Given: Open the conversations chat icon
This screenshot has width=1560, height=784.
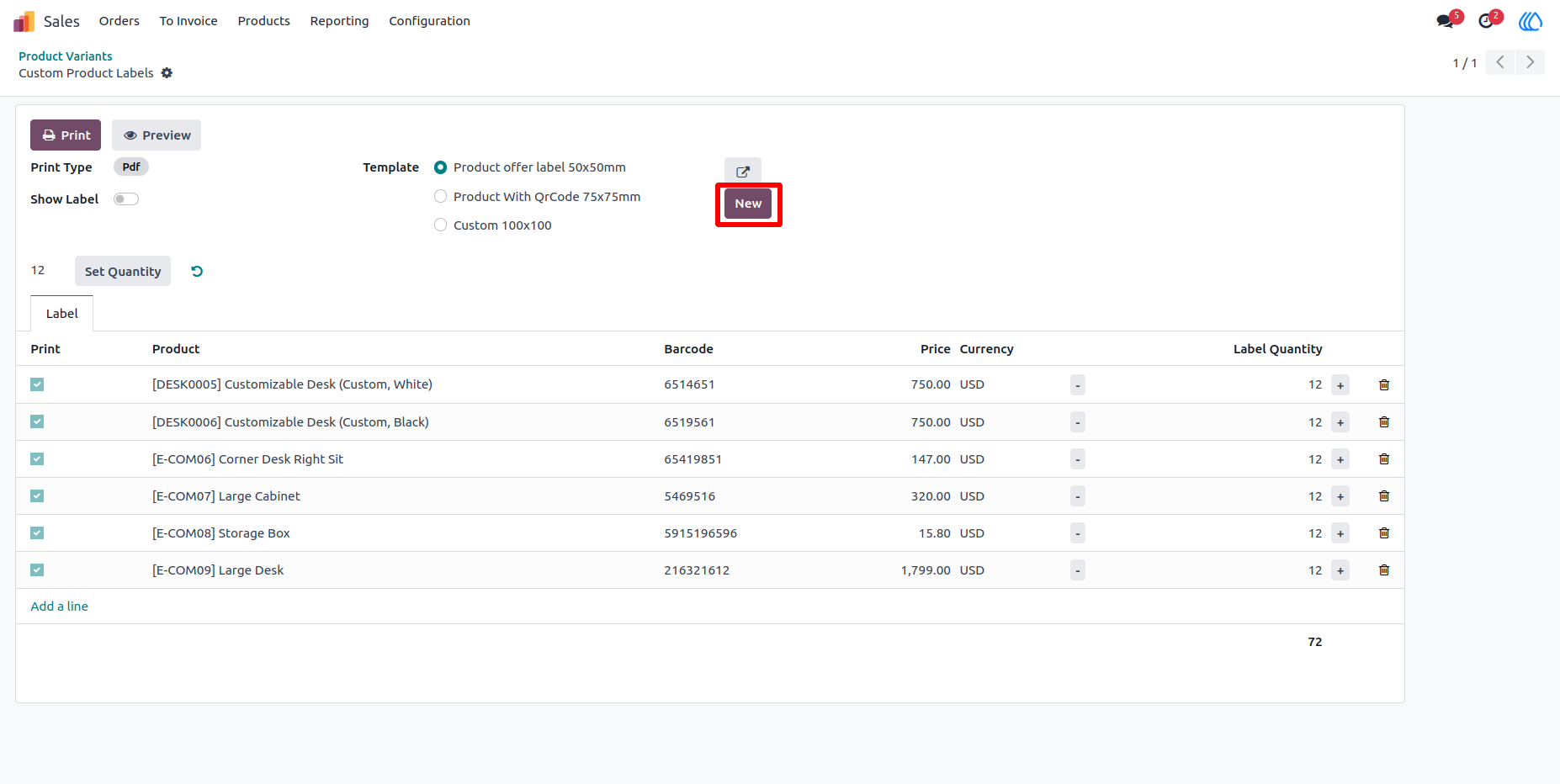Looking at the screenshot, I should point(1446,21).
